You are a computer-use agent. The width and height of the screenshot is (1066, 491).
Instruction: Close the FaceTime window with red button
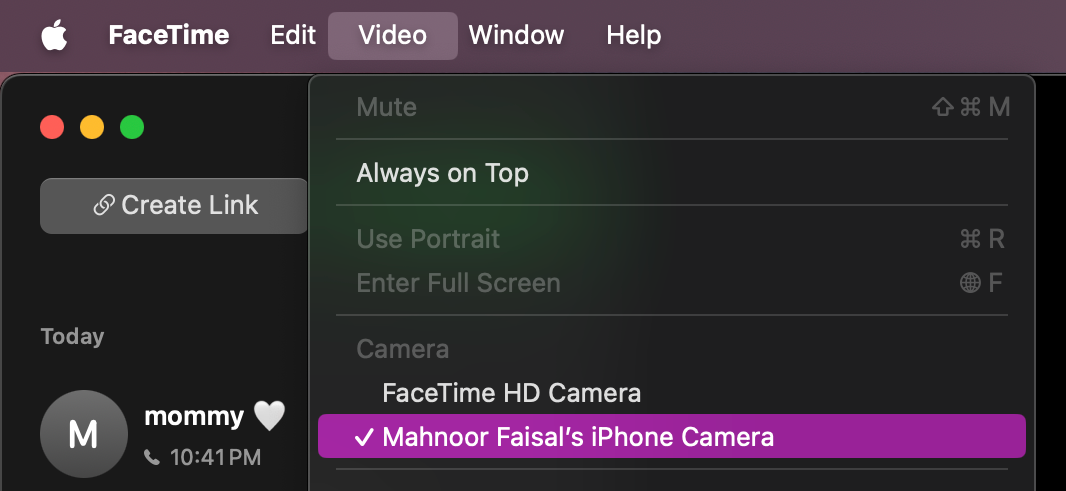click(x=52, y=127)
